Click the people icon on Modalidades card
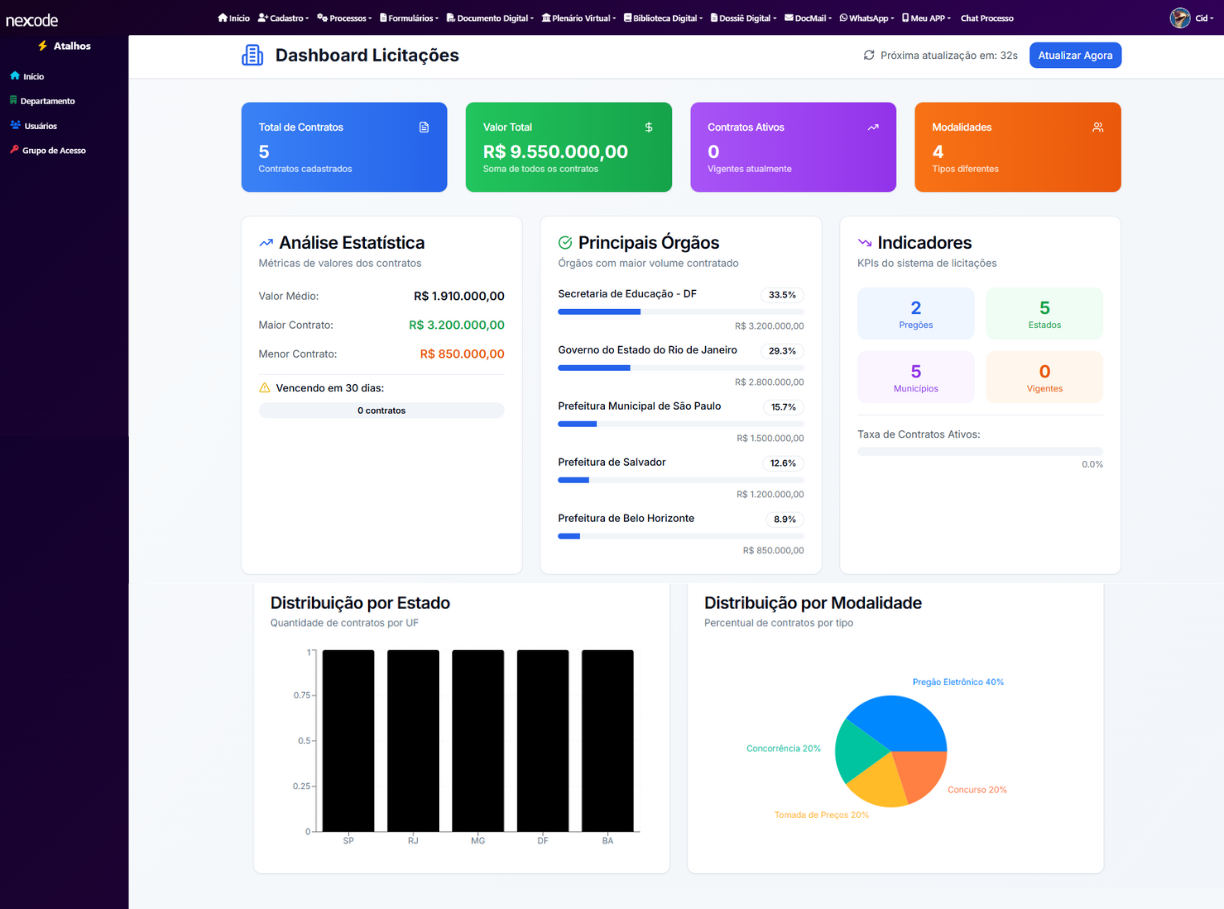 pos(1098,127)
